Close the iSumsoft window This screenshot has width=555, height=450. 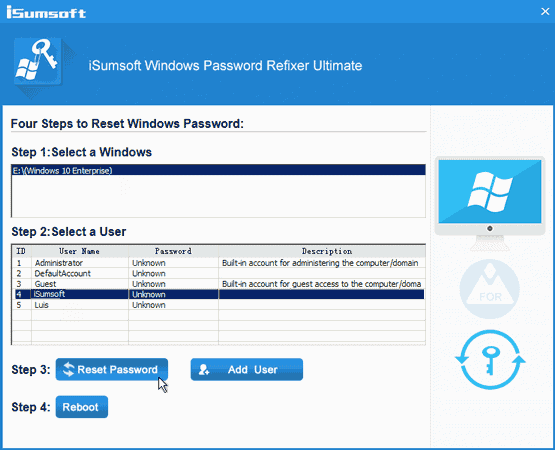545,11
